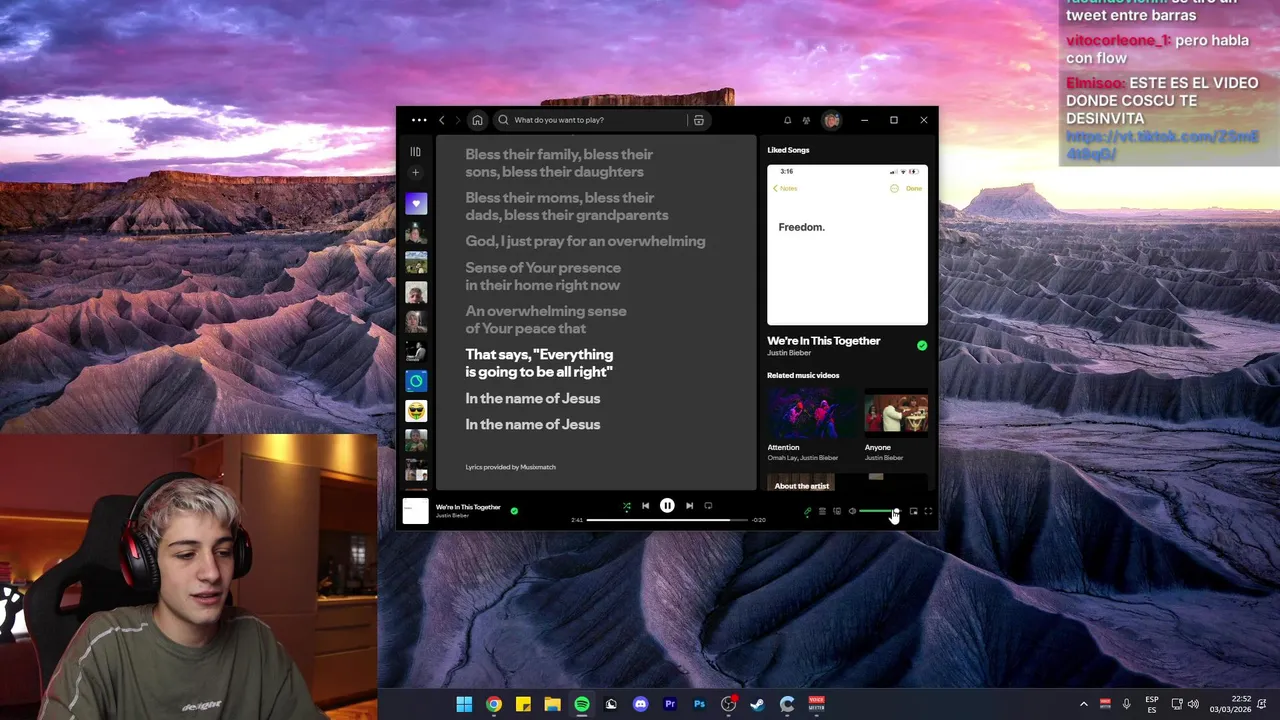Screen dimensions: 1280x720
Task: Expand Your Library sidebar
Action: tap(416, 152)
